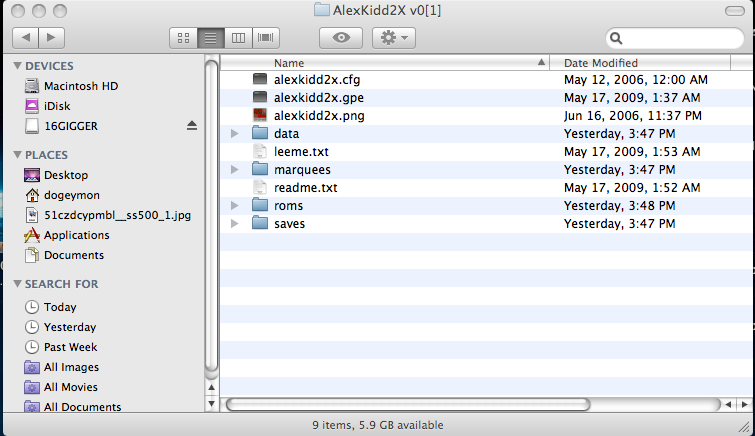Screen dimensions: 755x436
Task: Go back with the left arrow button
Action: [25, 38]
